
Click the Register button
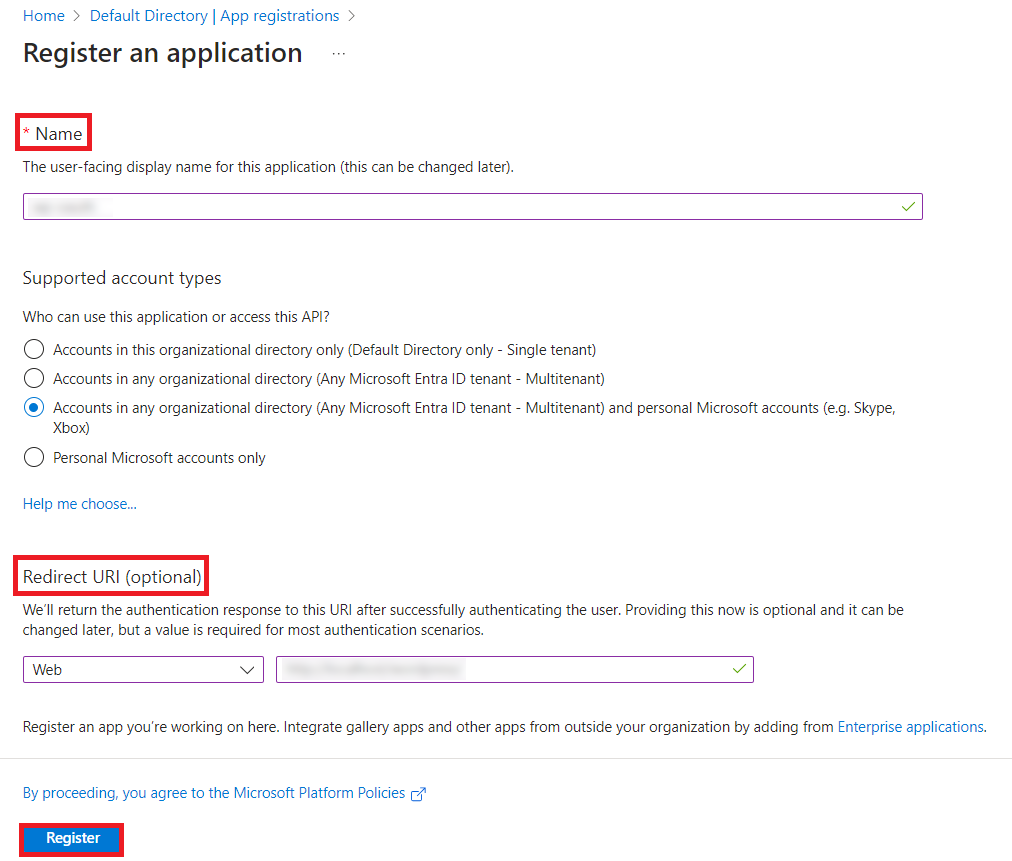pyautogui.click(x=70, y=838)
